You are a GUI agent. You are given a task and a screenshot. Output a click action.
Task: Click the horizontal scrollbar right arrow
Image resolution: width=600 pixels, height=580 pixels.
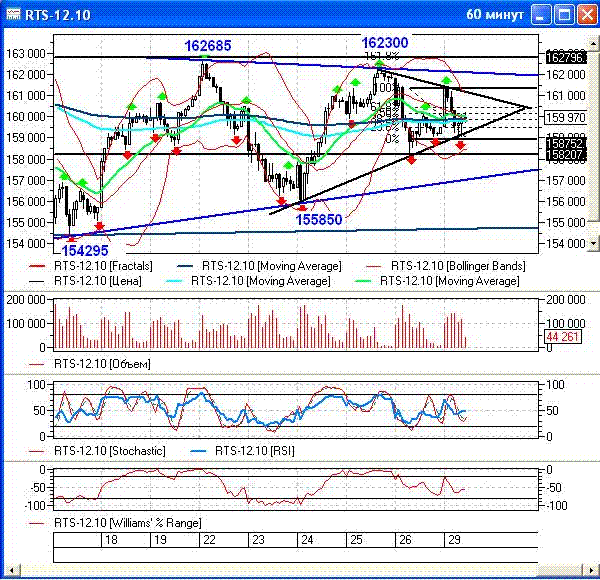point(589,570)
